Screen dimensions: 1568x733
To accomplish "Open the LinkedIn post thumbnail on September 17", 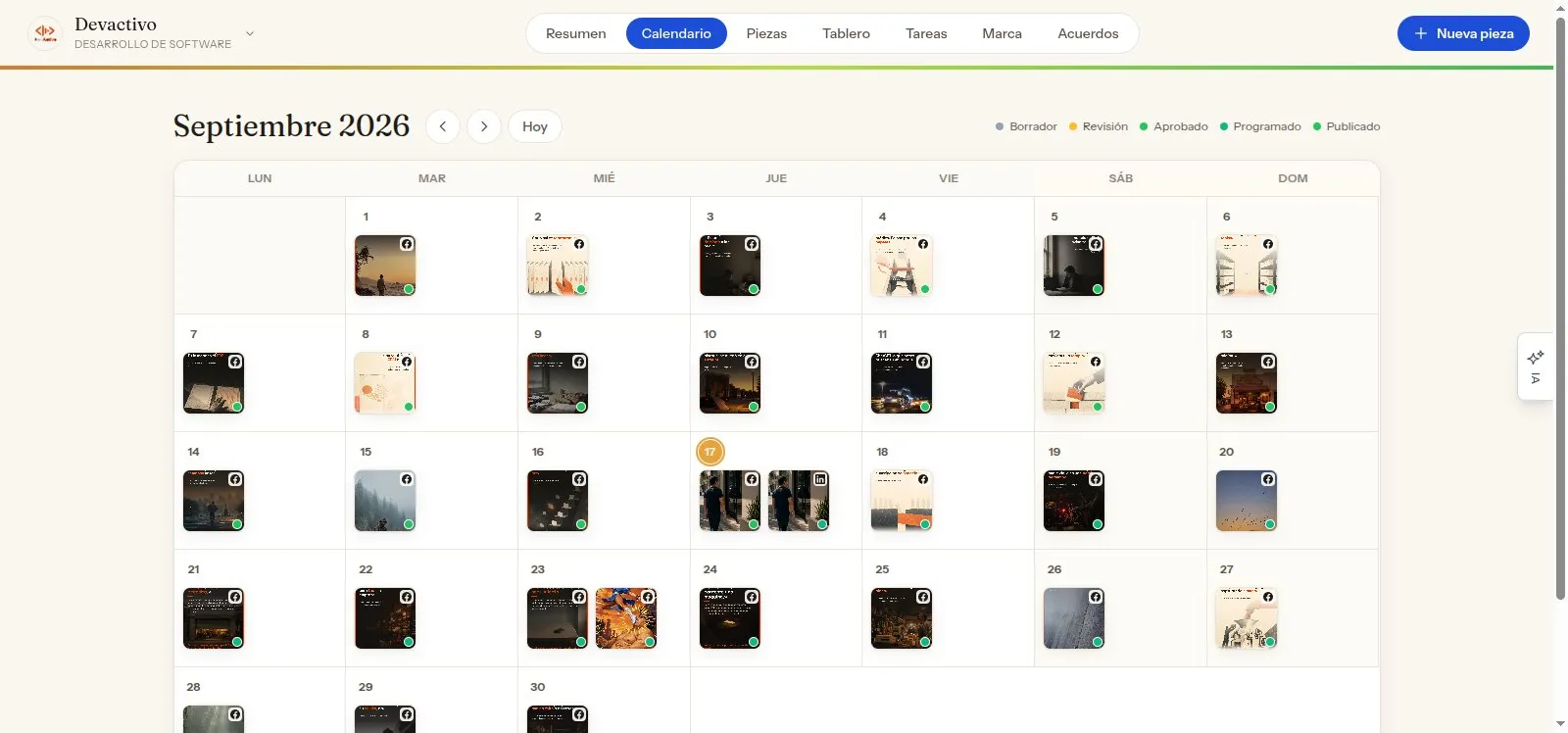I will click(799, 501).
